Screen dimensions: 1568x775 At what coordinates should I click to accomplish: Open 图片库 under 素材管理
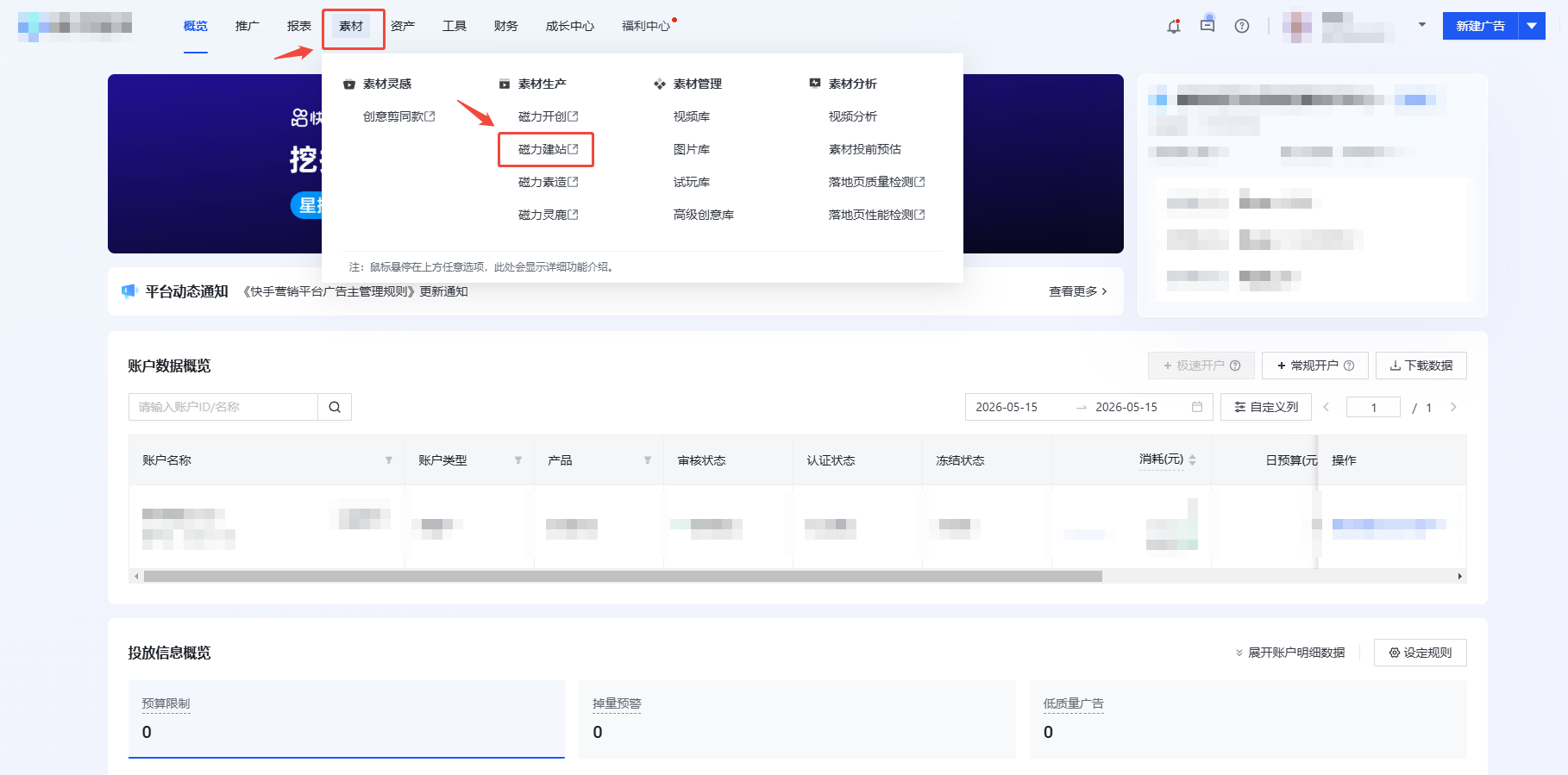click(x=692, y=149)
